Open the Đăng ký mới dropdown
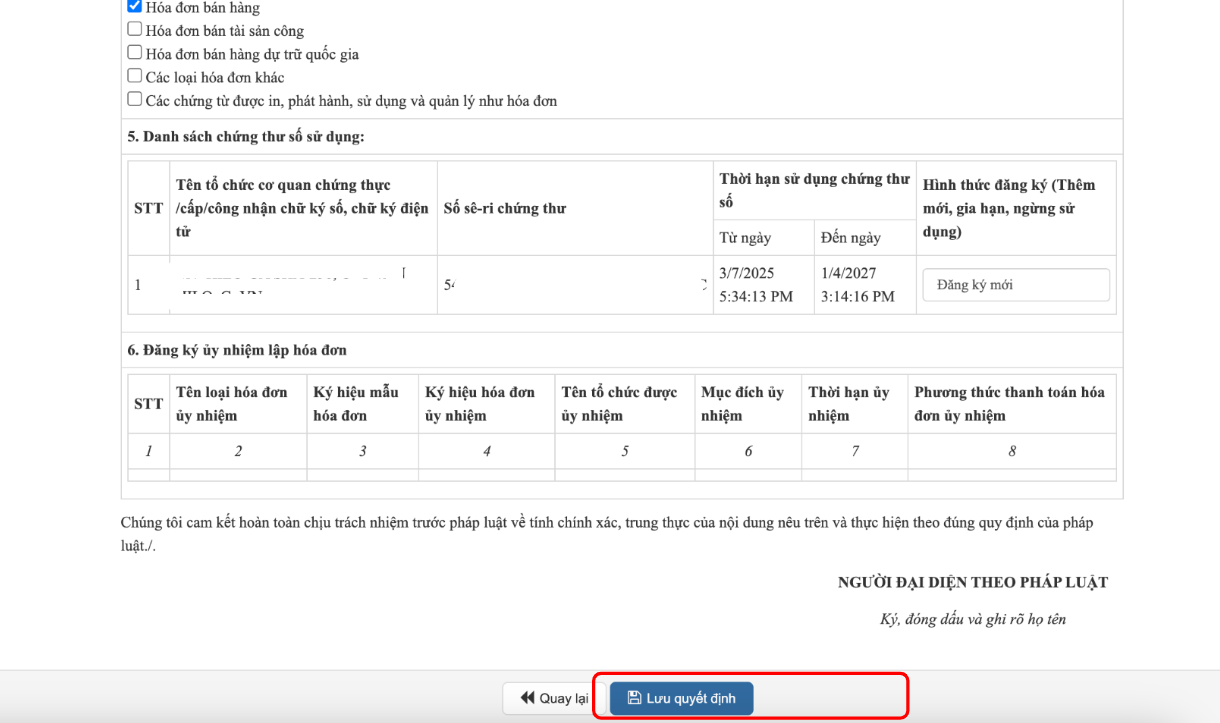This screenshot has width=1220, height=723. click(1015, 285)
